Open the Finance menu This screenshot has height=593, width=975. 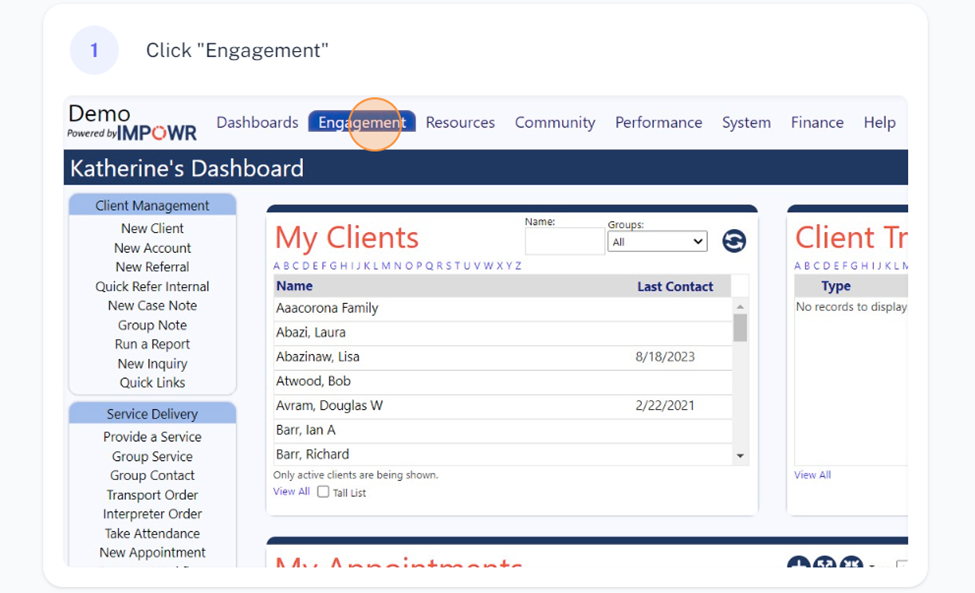coord(817,122)
